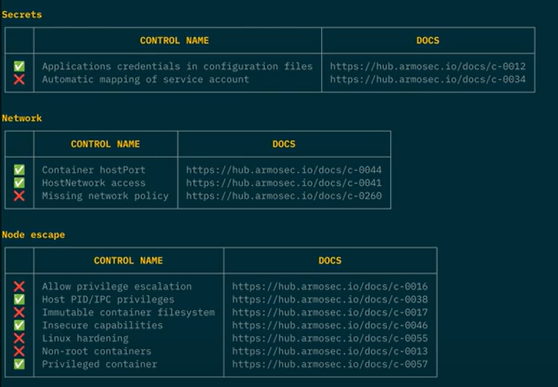Open docs link ending in c-0046
This screenshot has height=387, width=558.
point(330,325)
